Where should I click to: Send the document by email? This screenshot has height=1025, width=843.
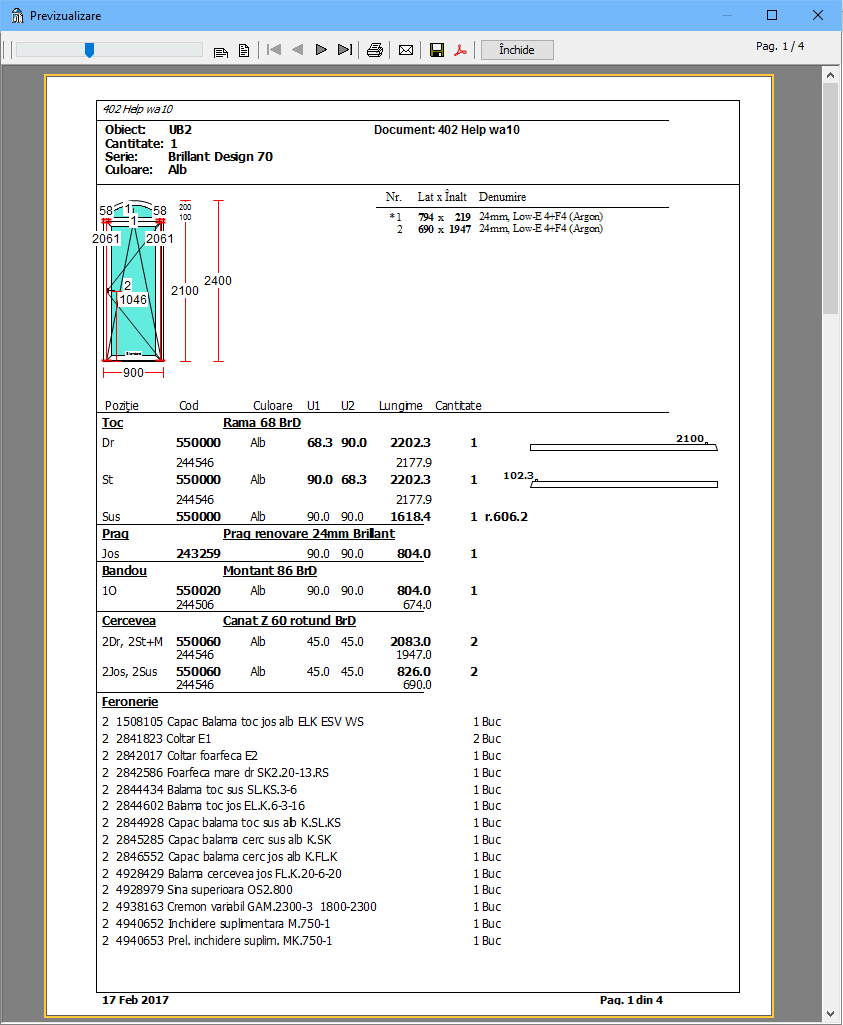pyautogui.click(x=406, y=50)
